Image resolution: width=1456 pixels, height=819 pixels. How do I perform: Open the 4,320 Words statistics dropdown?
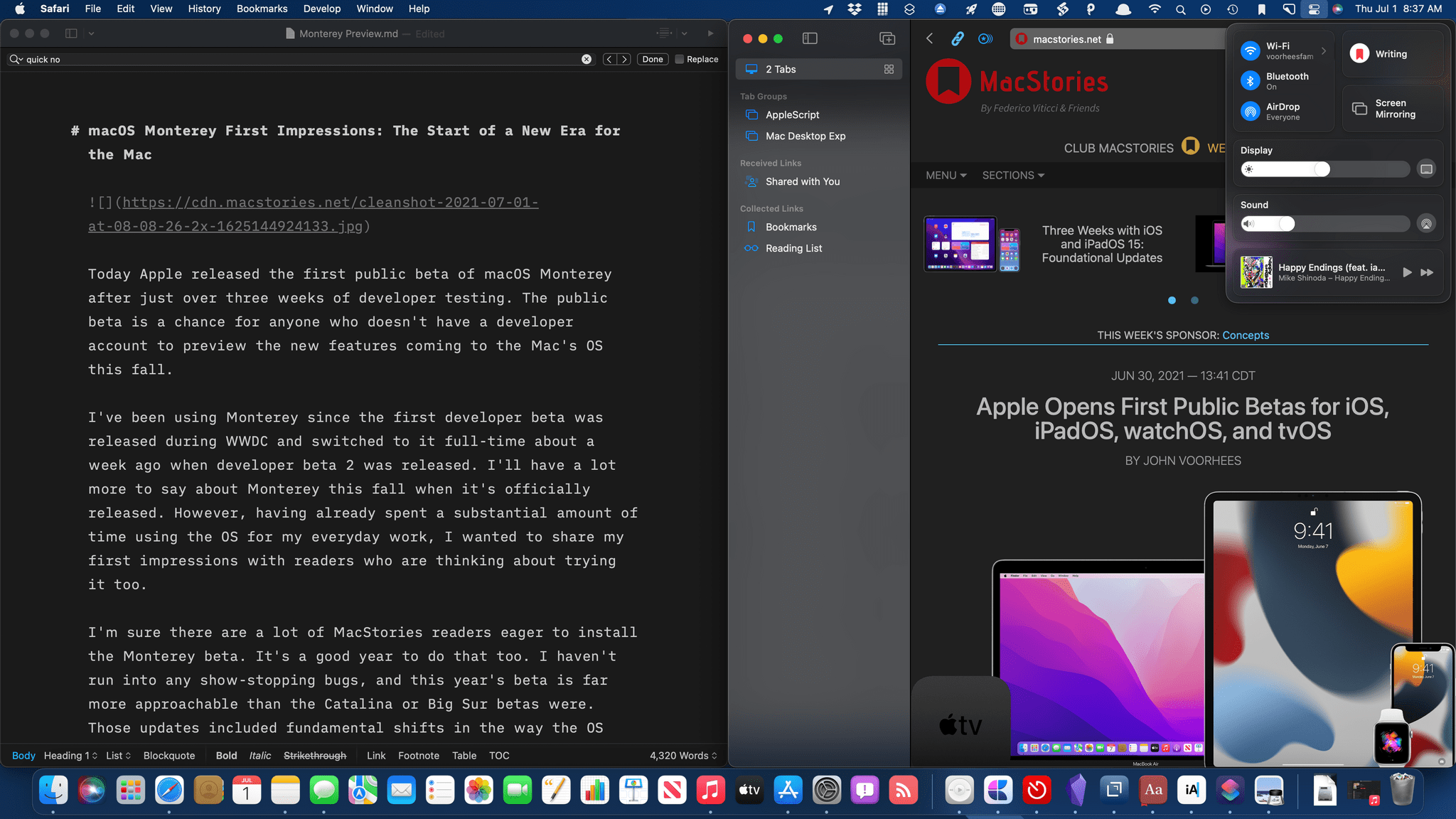tap(683, 756)
